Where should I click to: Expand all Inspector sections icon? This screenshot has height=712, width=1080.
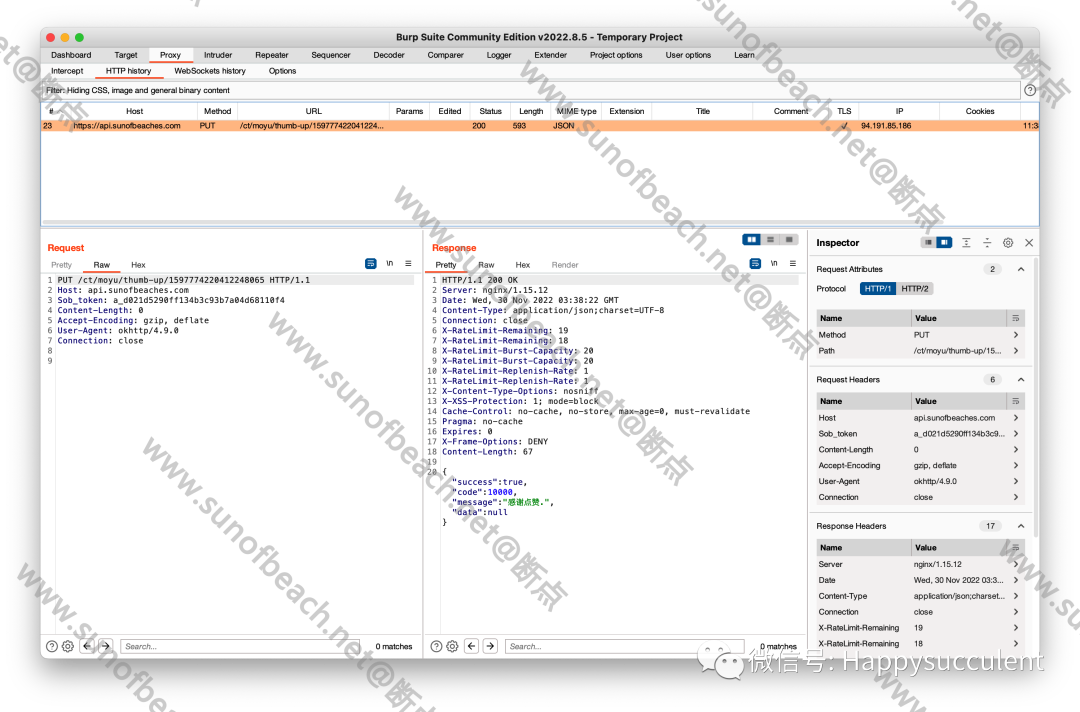(x=966, y=242)
